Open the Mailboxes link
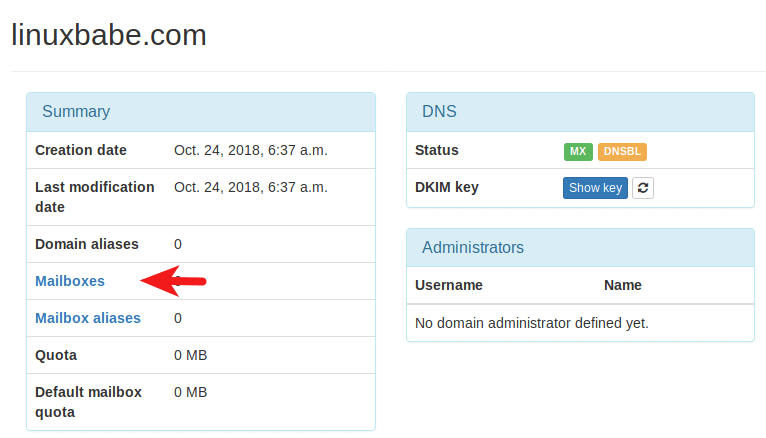This screenshot has width=766, height=438. point(70,281)
